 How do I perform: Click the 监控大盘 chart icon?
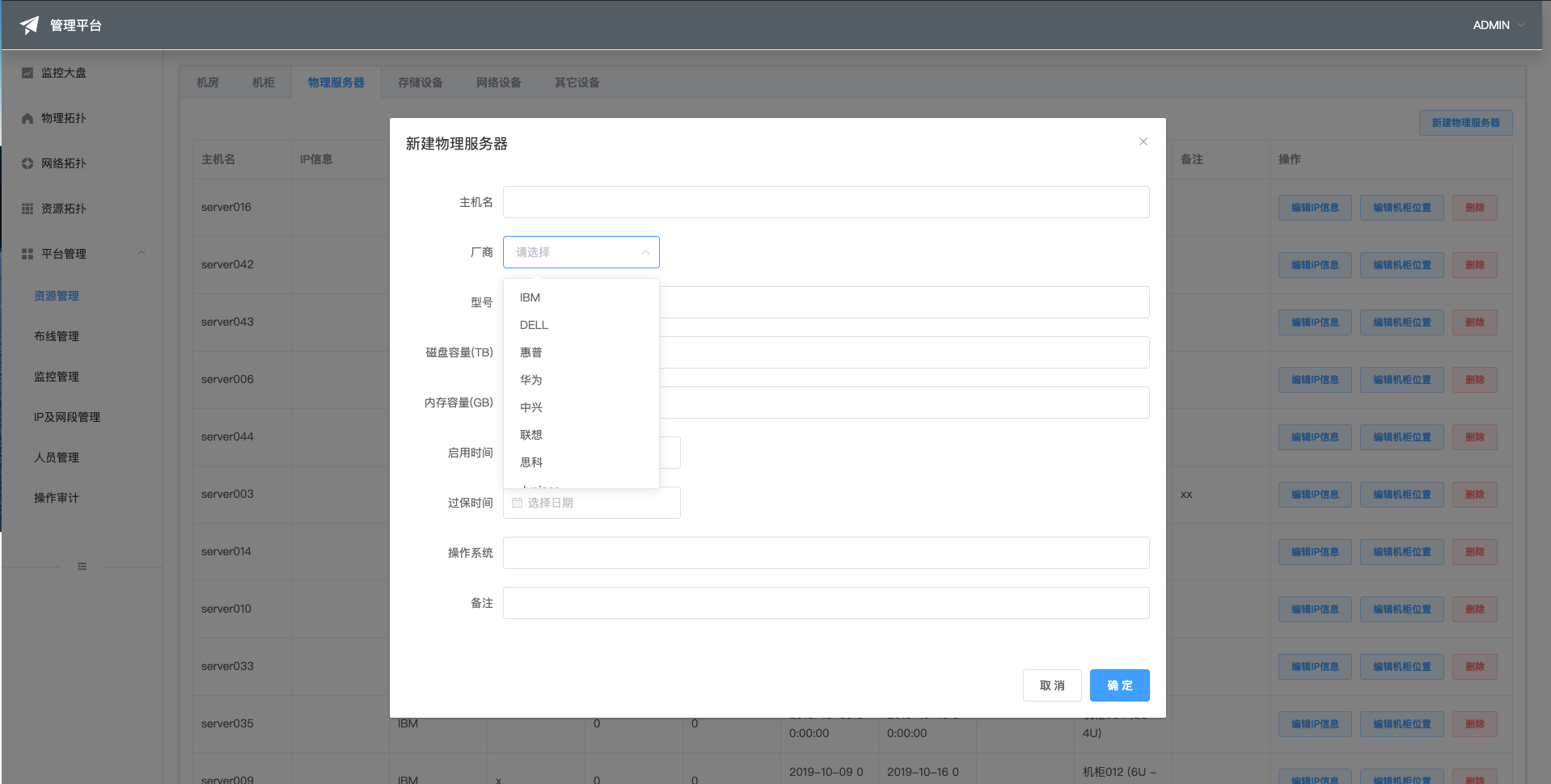[x=27, y=73]
